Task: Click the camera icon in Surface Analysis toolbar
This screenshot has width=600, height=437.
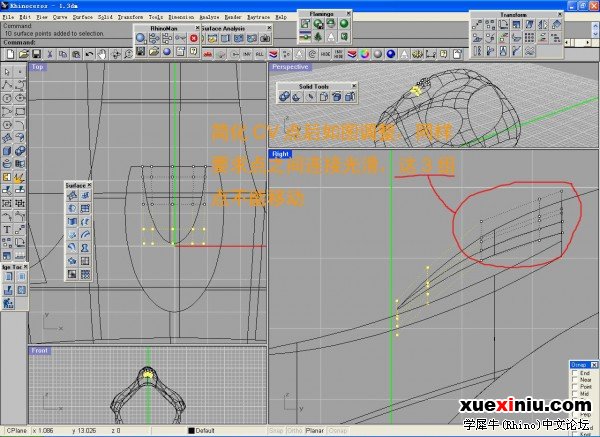Action: coord(265,38)
